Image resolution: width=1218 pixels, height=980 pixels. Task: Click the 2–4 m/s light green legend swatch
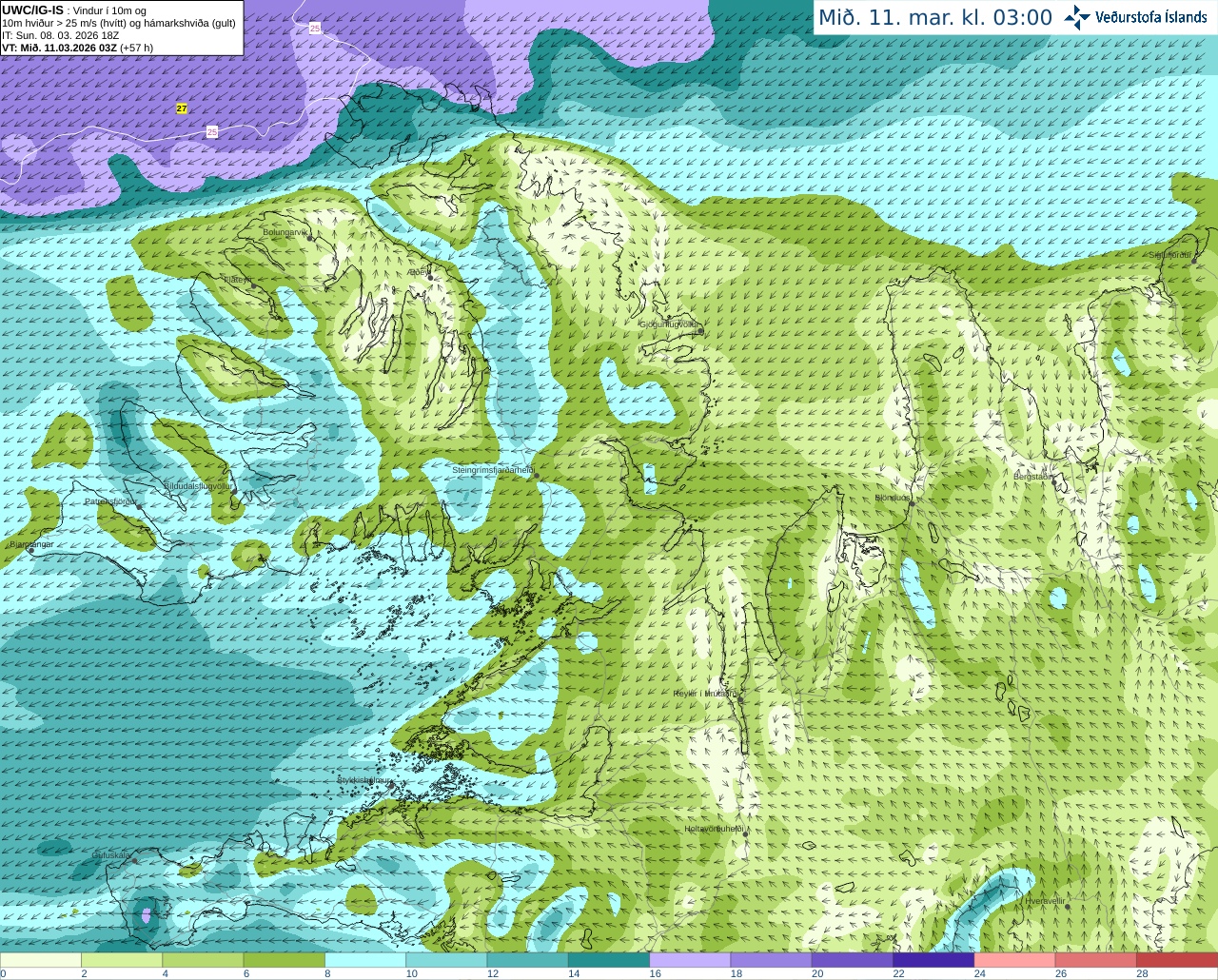122,960
